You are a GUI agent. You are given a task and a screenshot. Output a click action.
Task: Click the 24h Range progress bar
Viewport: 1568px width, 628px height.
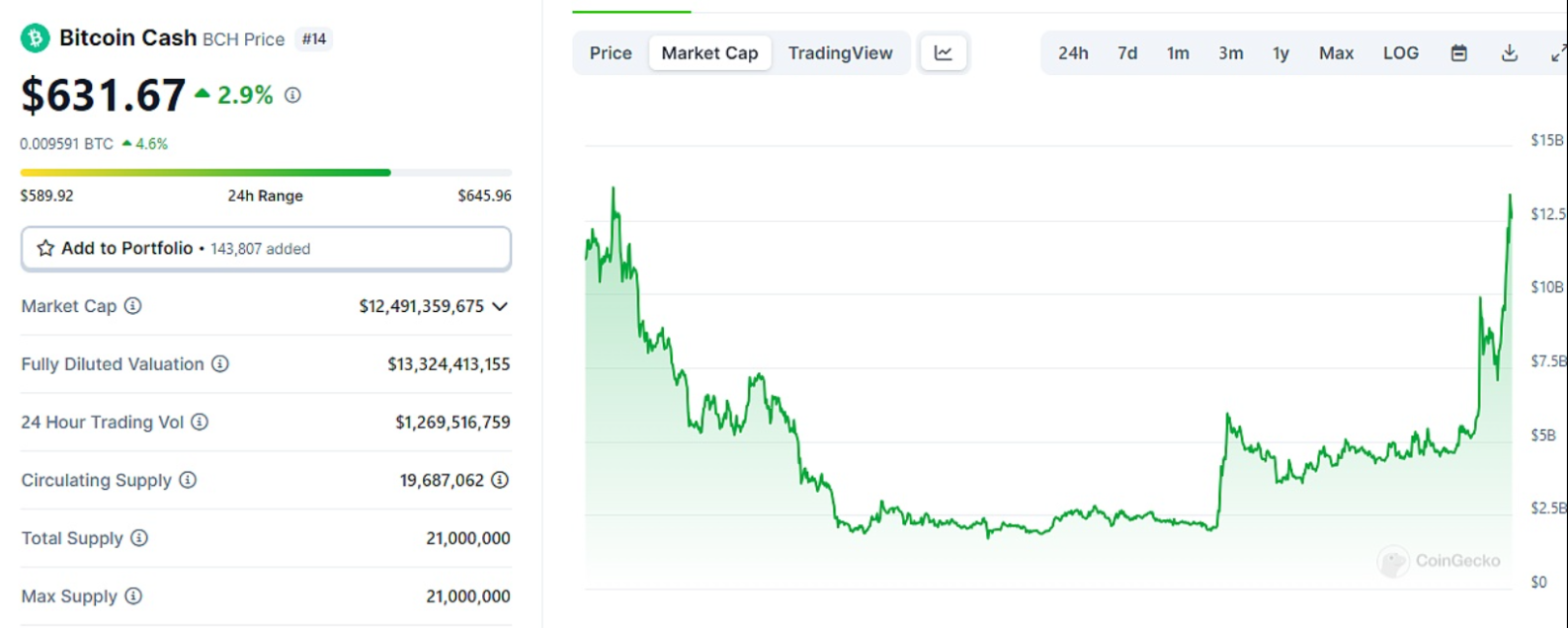pos(266,173)
